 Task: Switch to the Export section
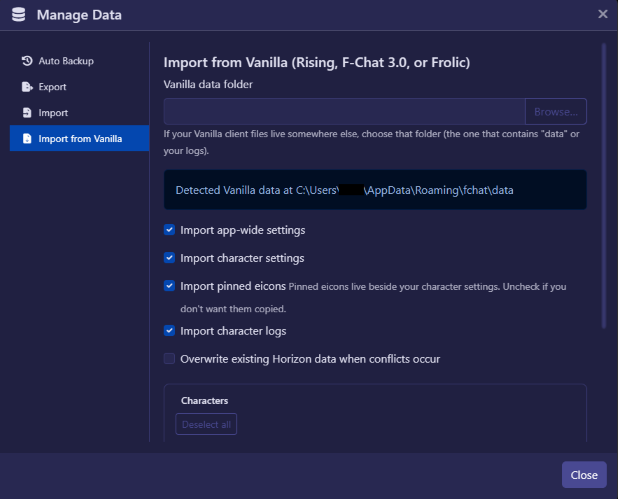(x=79, y=87)
